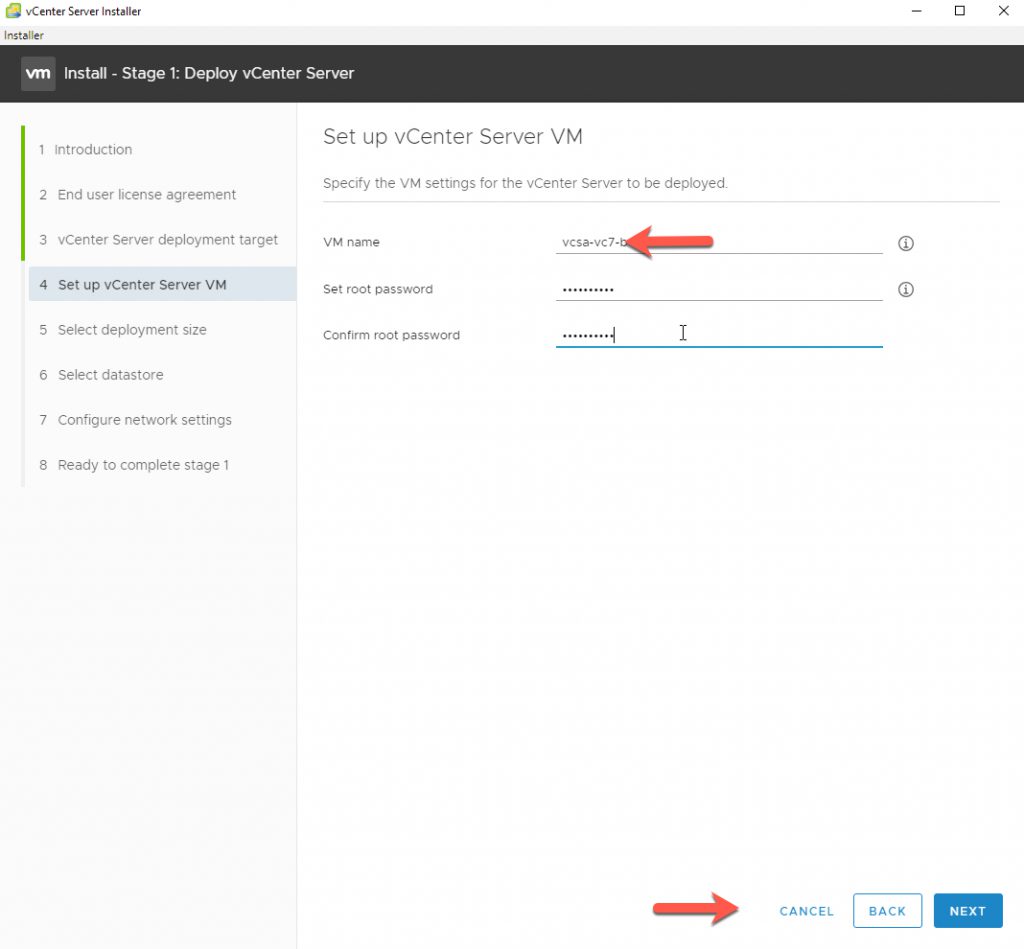Select Ready to complete stage 1 step
This screenshot has width=1024, height=949.
(134, 465)
